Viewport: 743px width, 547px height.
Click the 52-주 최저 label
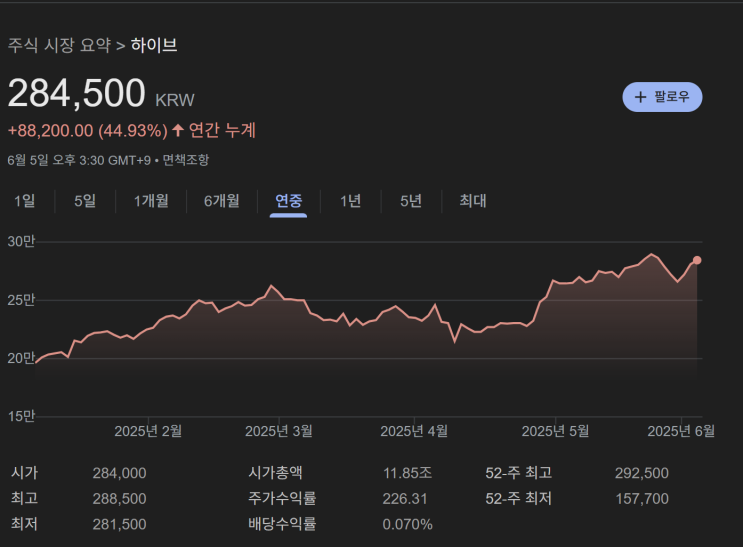(519, 498)
